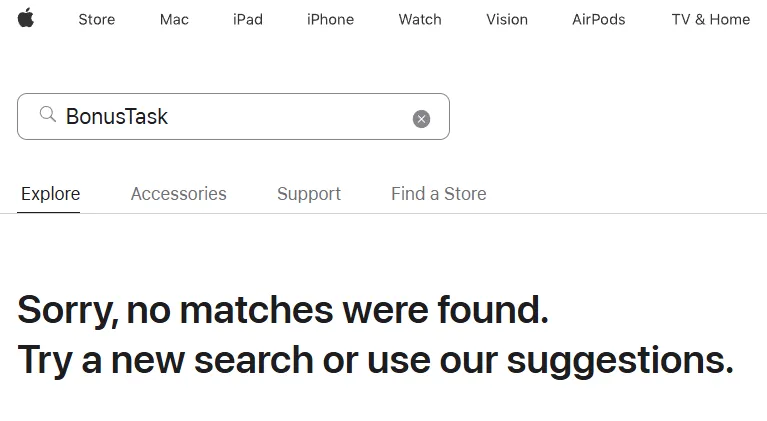
Task: Open the TV & Home menu item
Action: click(x=711, y=19)
